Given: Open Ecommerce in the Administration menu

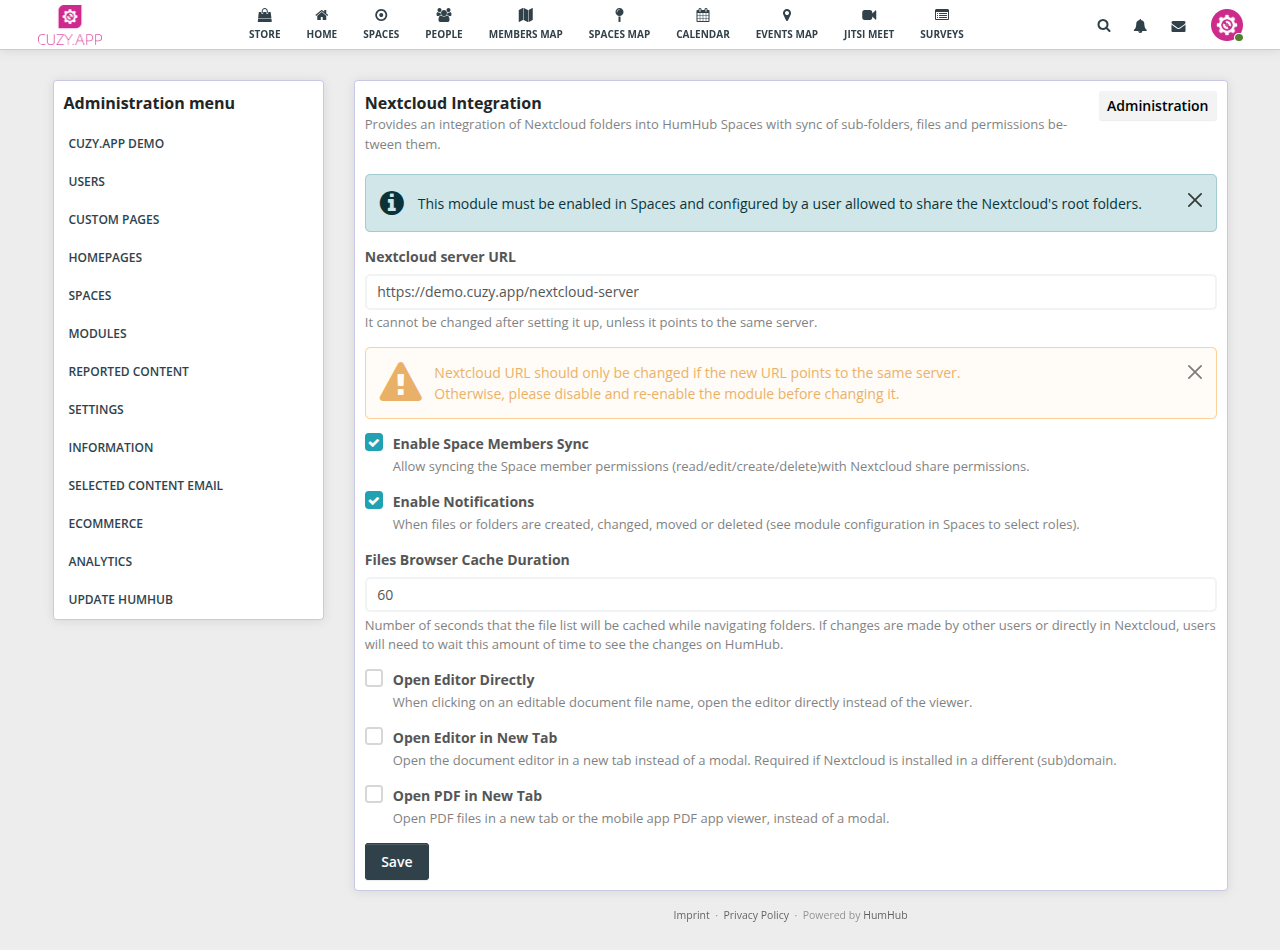Looking at the screenshot, I should (105, 523).
